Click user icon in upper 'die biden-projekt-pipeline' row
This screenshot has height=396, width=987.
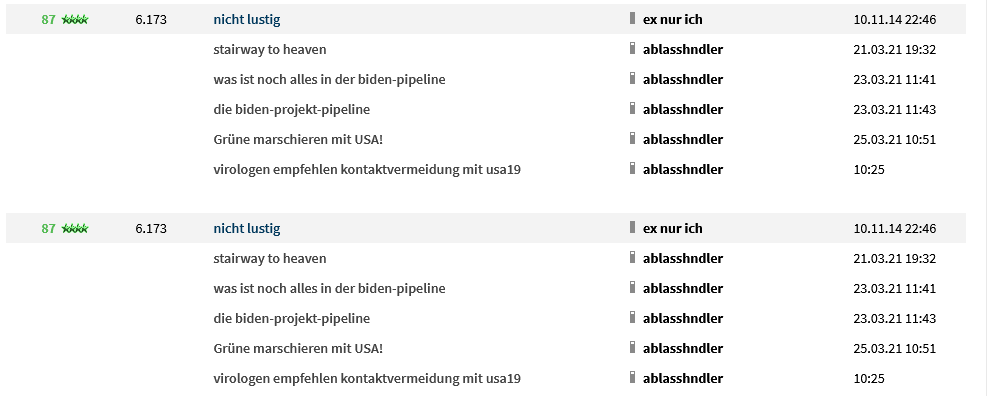632,108
